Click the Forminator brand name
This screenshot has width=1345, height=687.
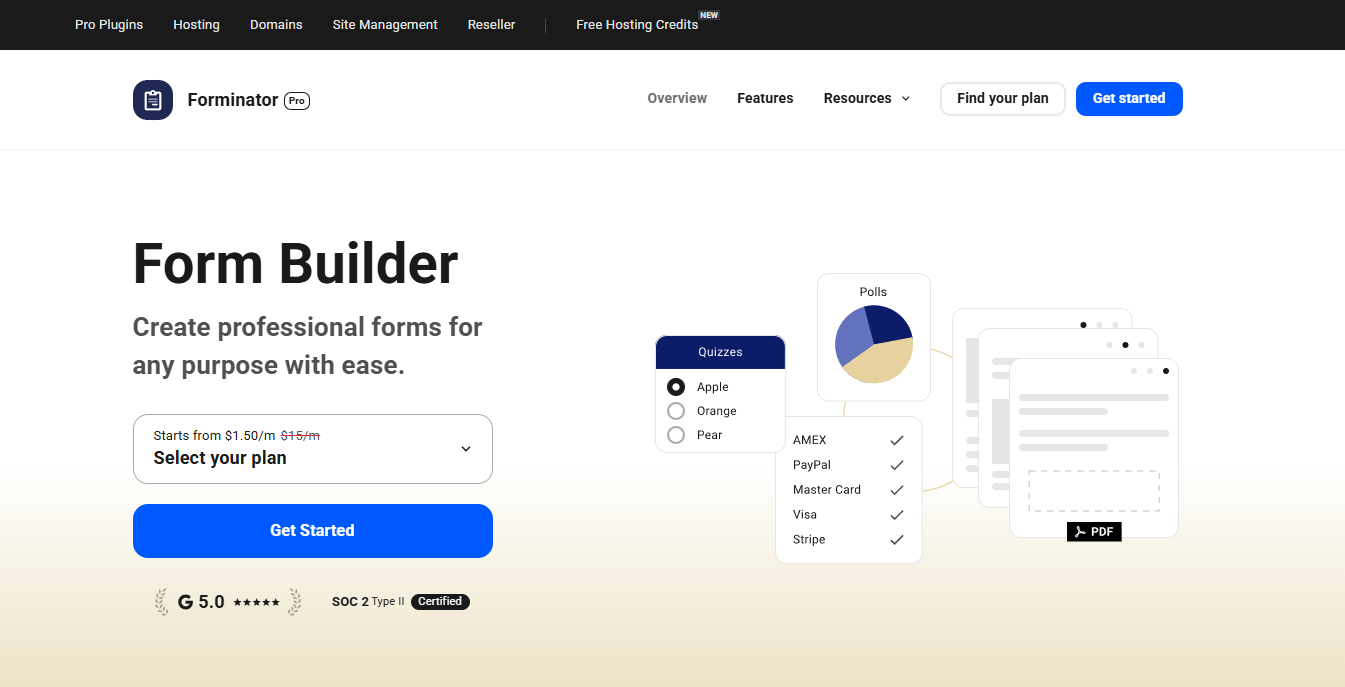[233, 100]
